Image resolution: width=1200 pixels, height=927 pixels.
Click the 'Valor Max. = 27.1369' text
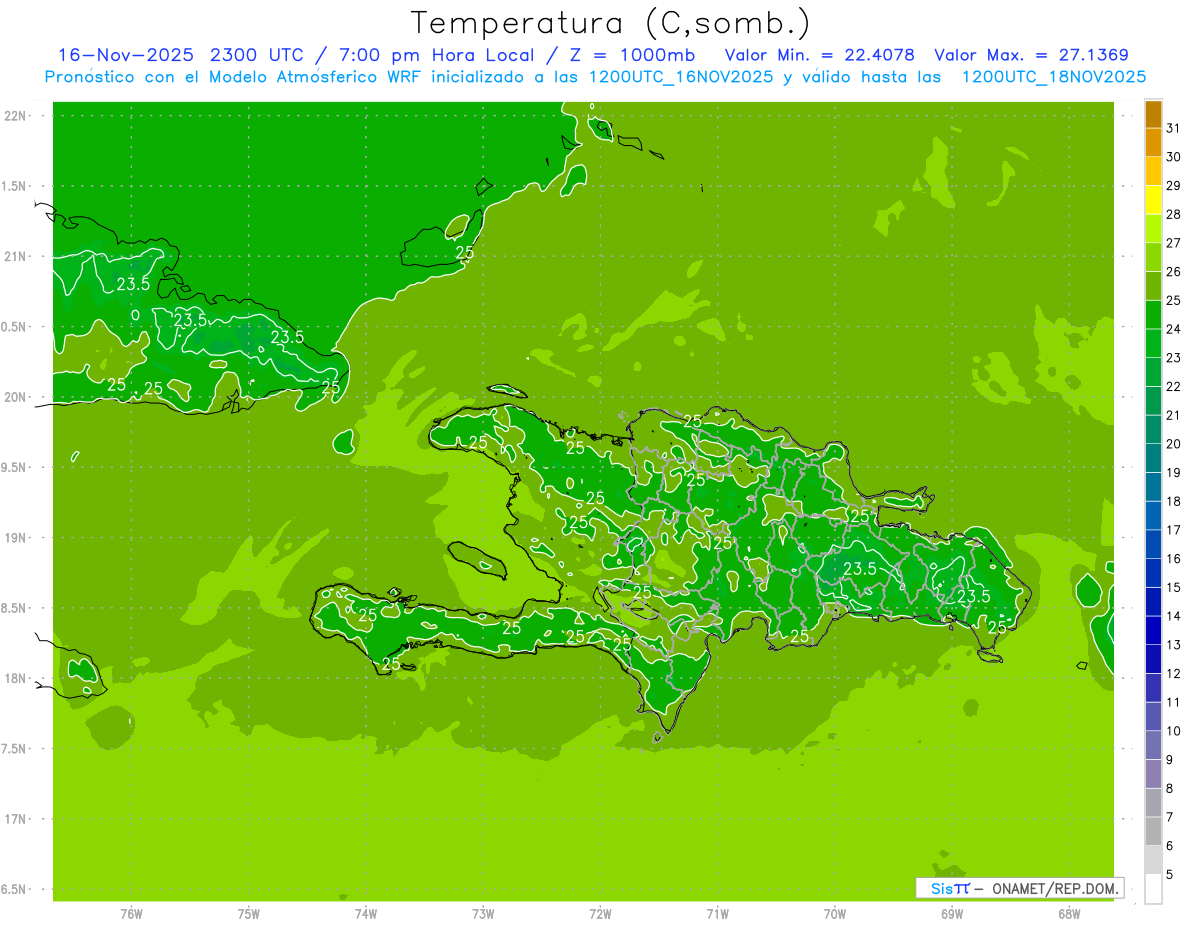[x=1031, y=55]
